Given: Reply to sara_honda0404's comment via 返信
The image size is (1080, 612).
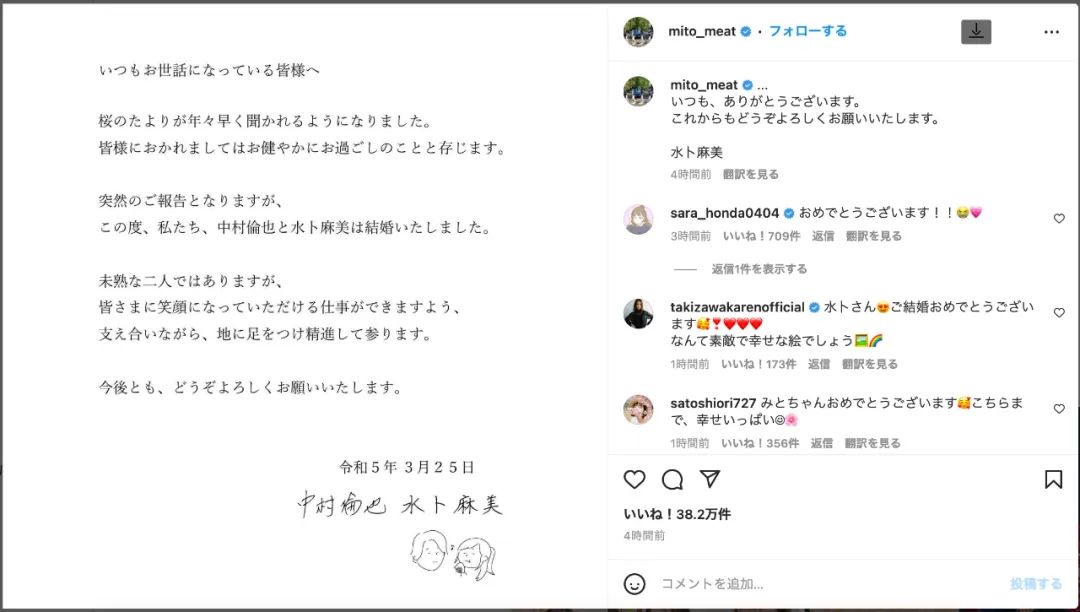Looking at the screenshot, I should (x=822, y=236).
